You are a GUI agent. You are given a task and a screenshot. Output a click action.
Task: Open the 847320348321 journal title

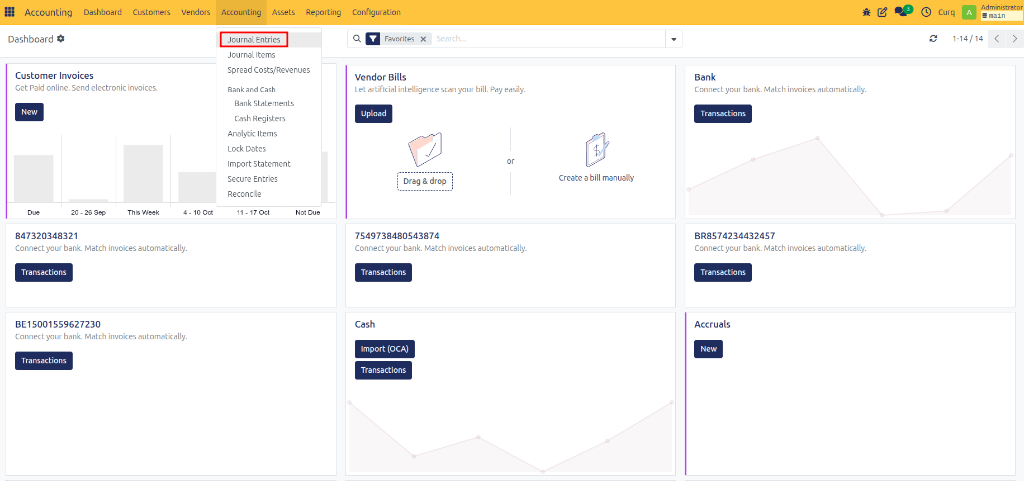click(46, 236)
